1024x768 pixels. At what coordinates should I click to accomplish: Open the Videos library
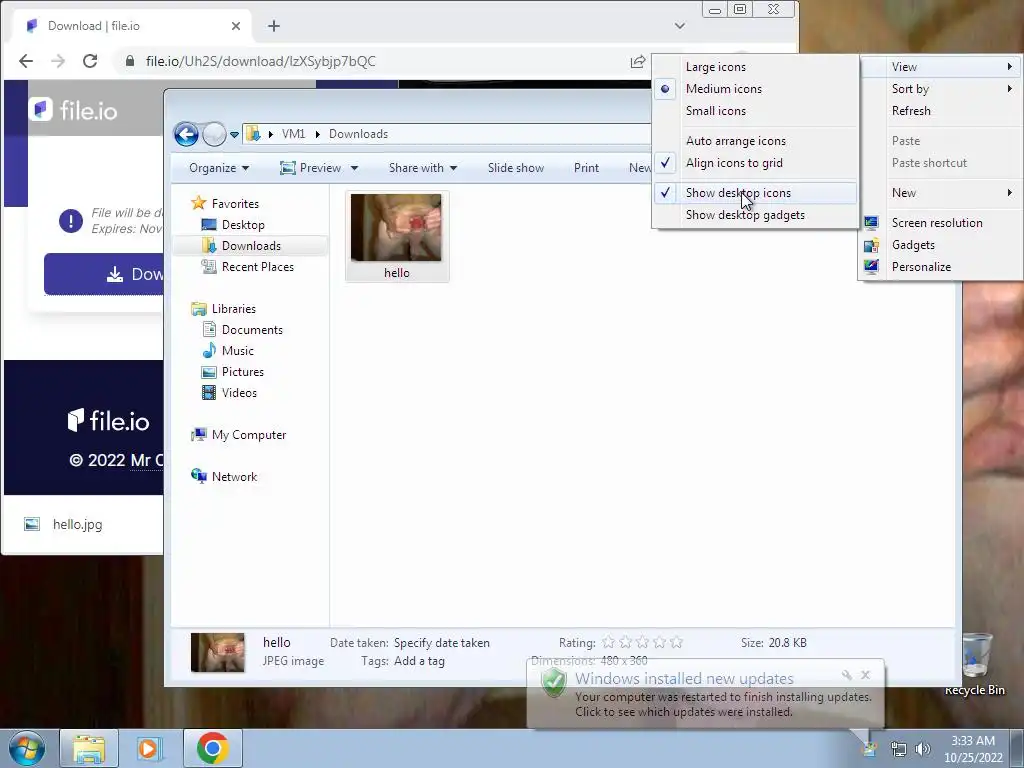point(239,392)
